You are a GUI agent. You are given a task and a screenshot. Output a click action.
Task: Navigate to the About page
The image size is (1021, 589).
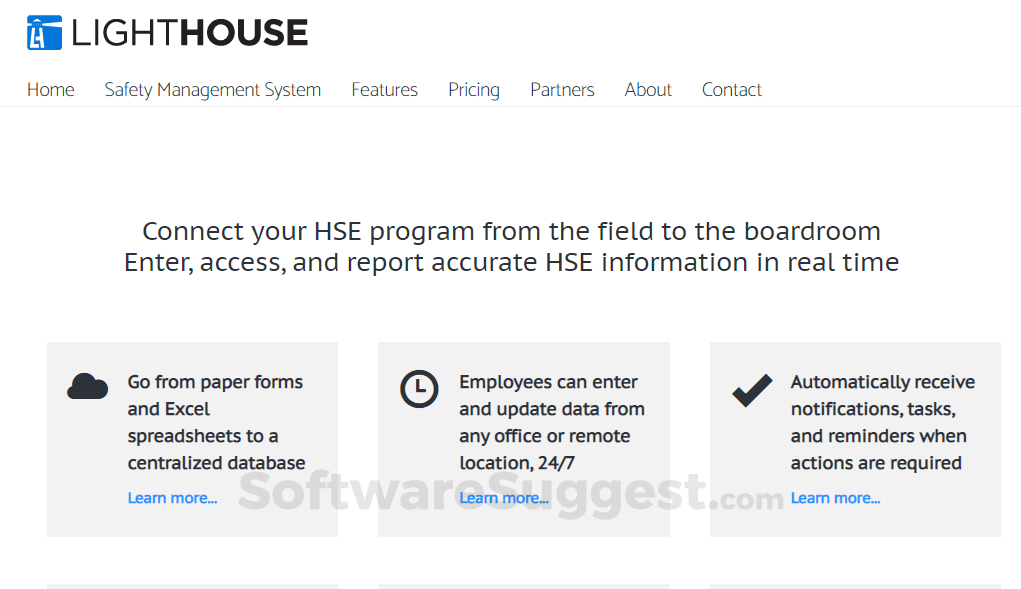click(647, 90)
